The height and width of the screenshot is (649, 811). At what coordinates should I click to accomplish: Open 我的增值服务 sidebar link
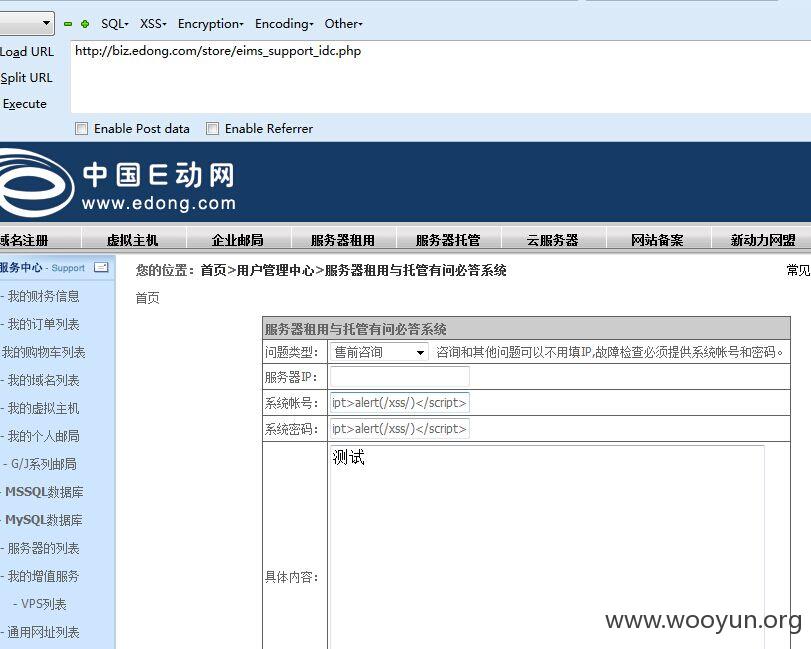[x=43, y=576]
